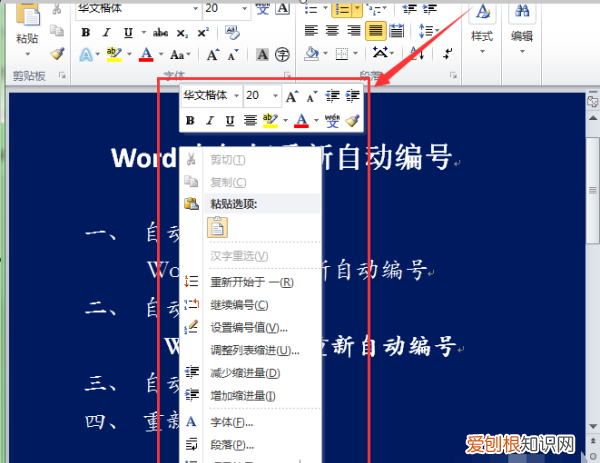The image size is (600, 463).
Task: Open the Change Case Aa dropdown
Action: 180,55
